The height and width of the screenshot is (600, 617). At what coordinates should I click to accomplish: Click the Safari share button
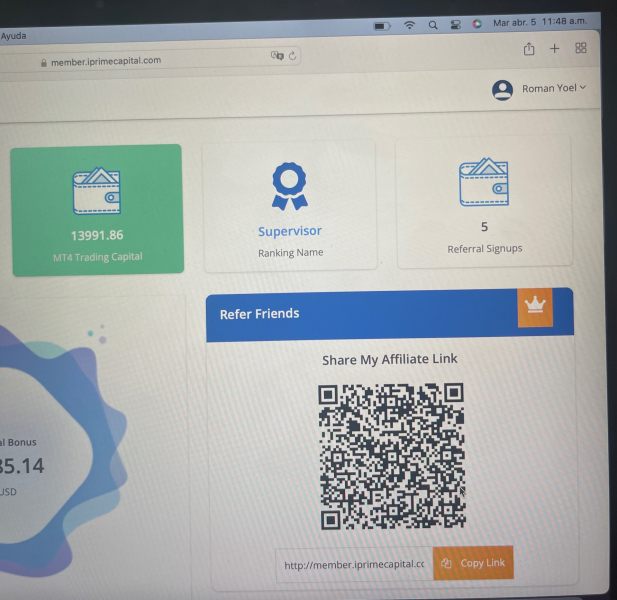coord(529,49)
